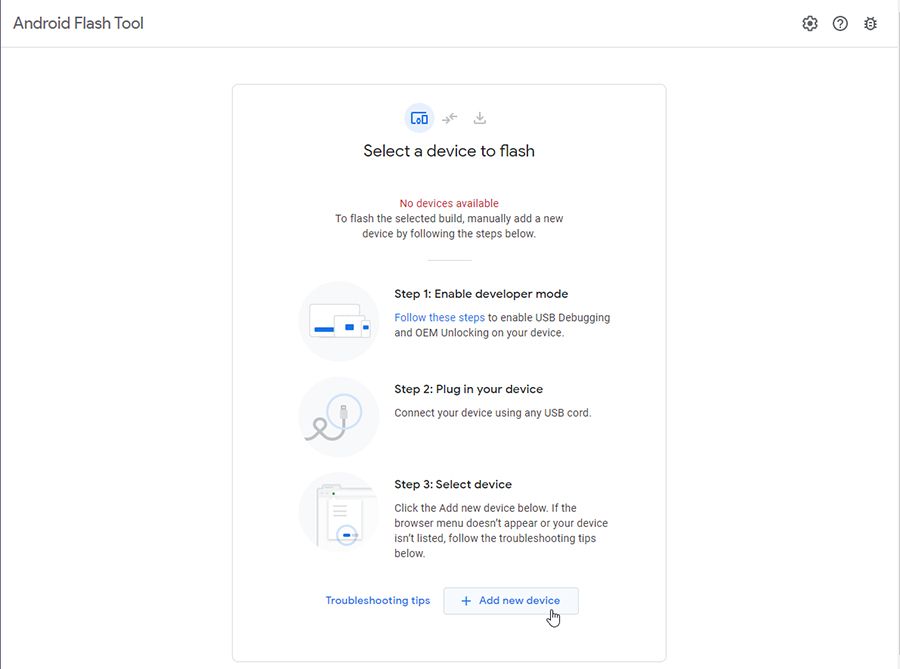Select the highlighted device selection step icon

(x=420, y=118)
